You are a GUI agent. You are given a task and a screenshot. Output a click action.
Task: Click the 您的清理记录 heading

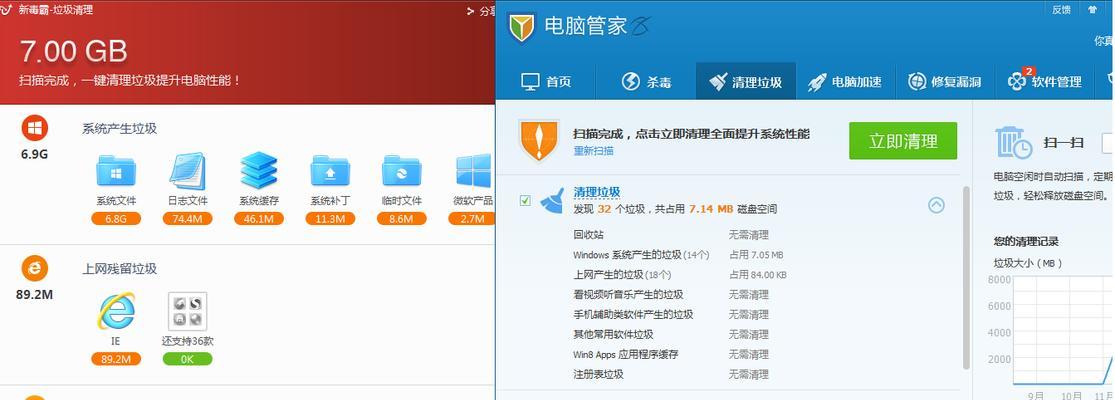point(1025,241)
